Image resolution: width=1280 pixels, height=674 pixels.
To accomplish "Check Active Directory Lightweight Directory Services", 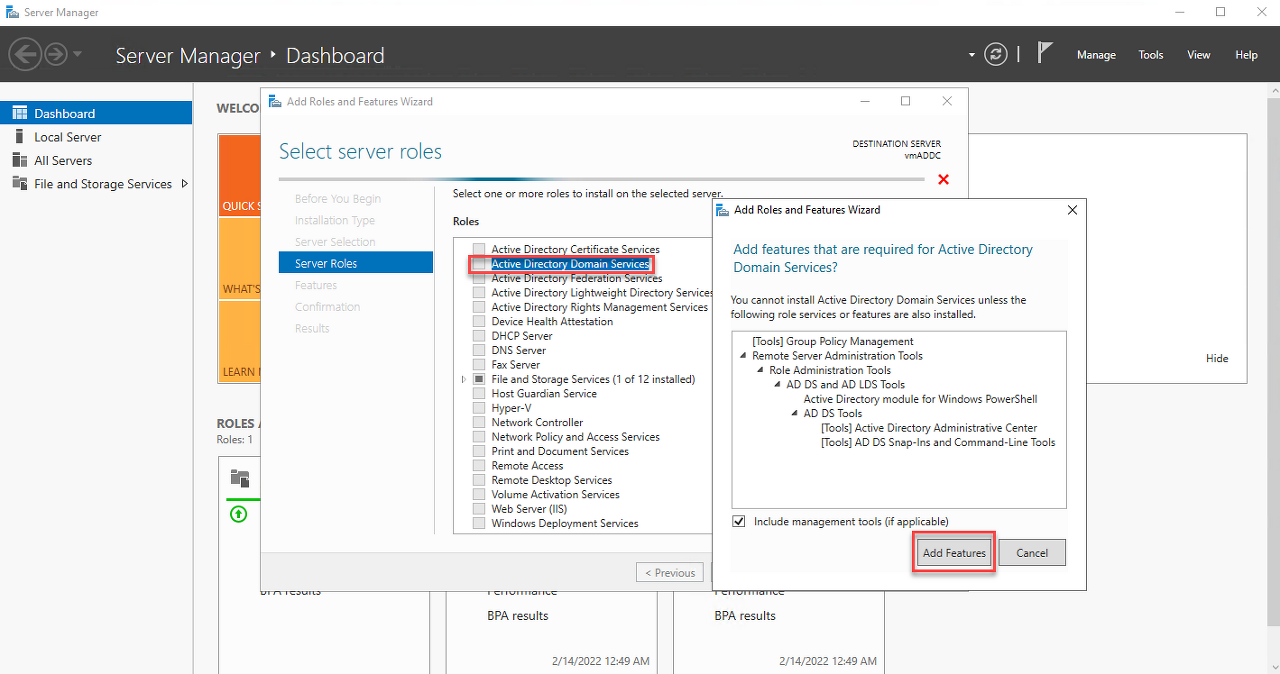I will coord(479,293).
